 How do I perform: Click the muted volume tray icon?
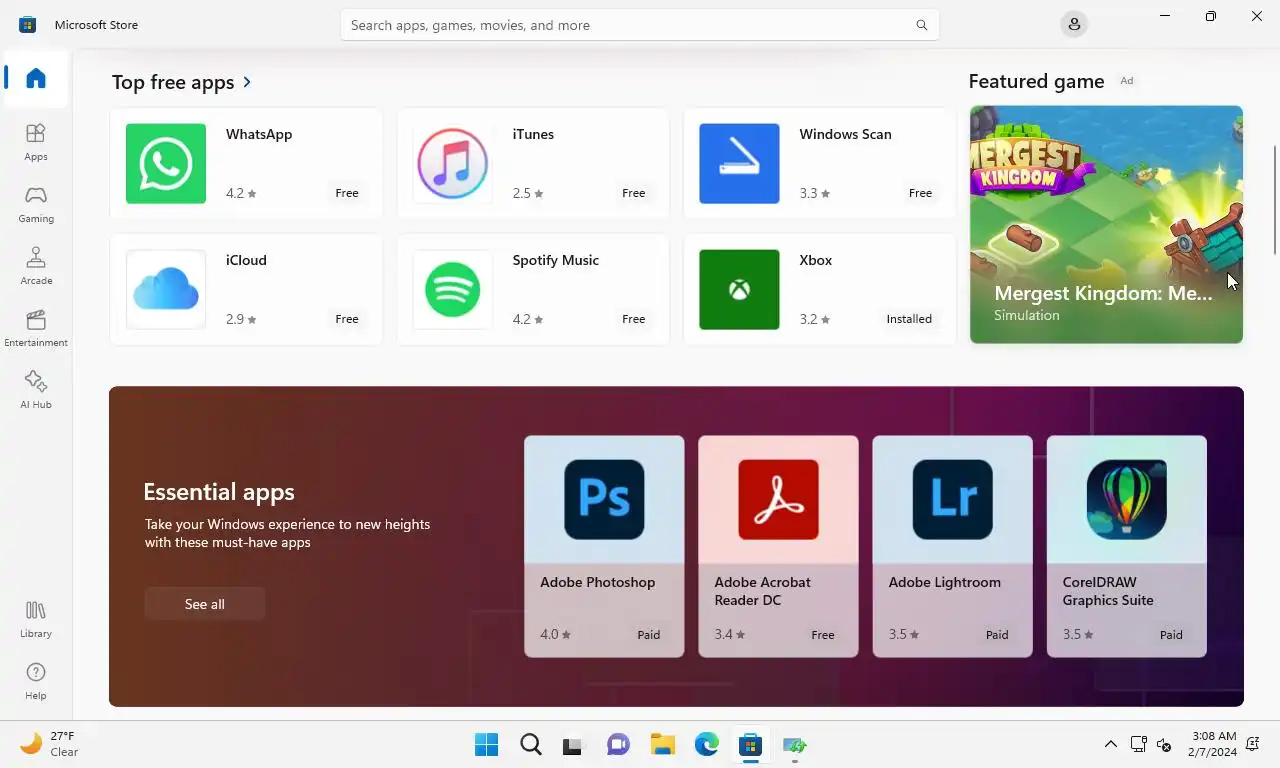(1164, 744)
